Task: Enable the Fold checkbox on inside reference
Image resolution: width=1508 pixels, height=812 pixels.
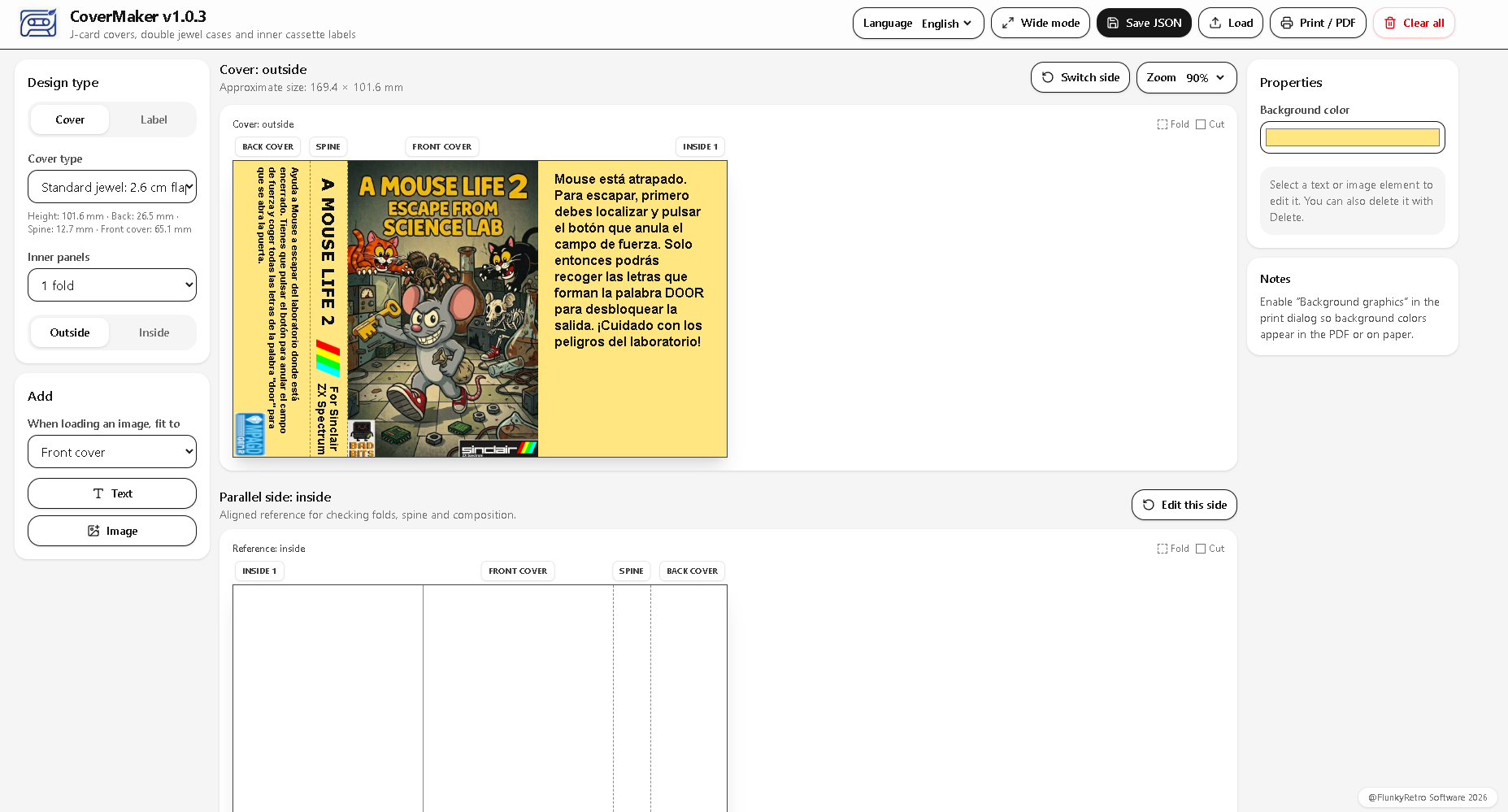Action: pos(1163,549)
